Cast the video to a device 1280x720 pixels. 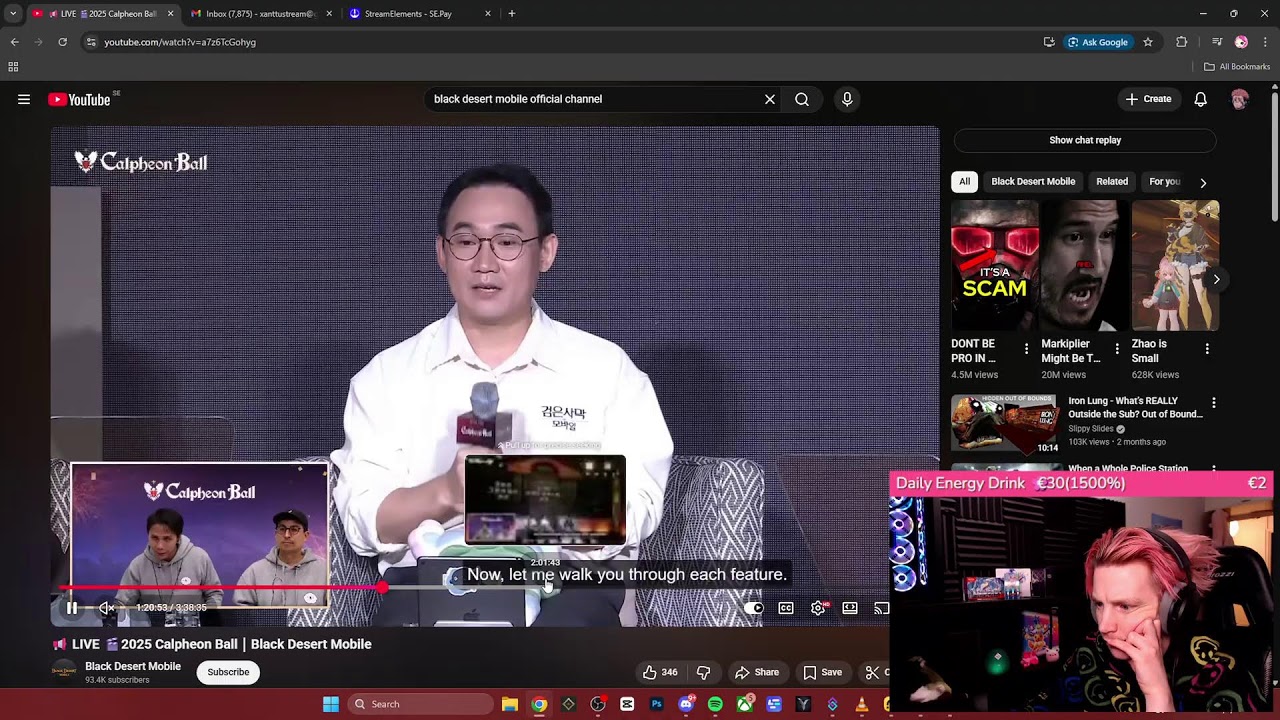(881, 608)
